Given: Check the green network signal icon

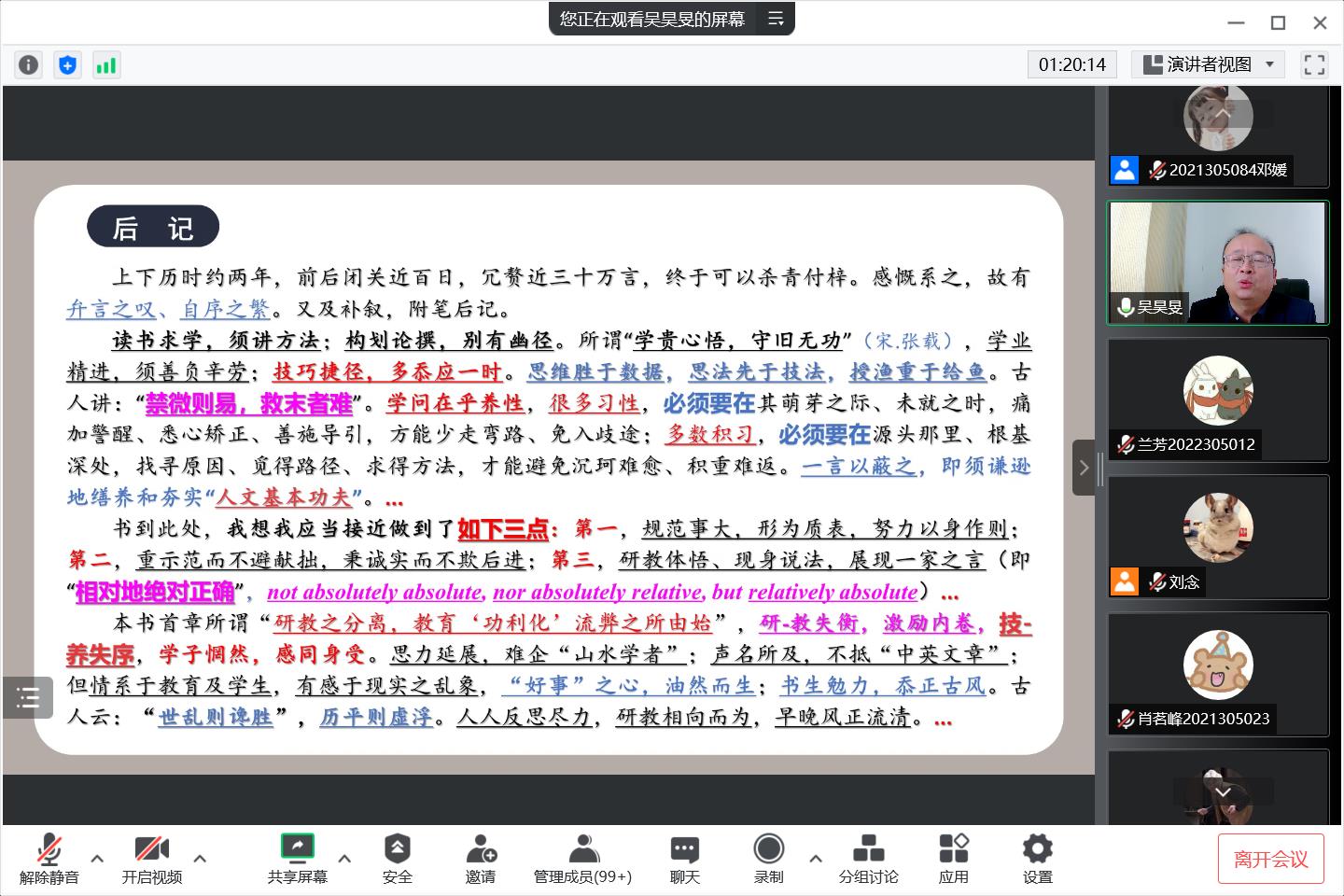Looking at the screenshot, I should 106,64.
